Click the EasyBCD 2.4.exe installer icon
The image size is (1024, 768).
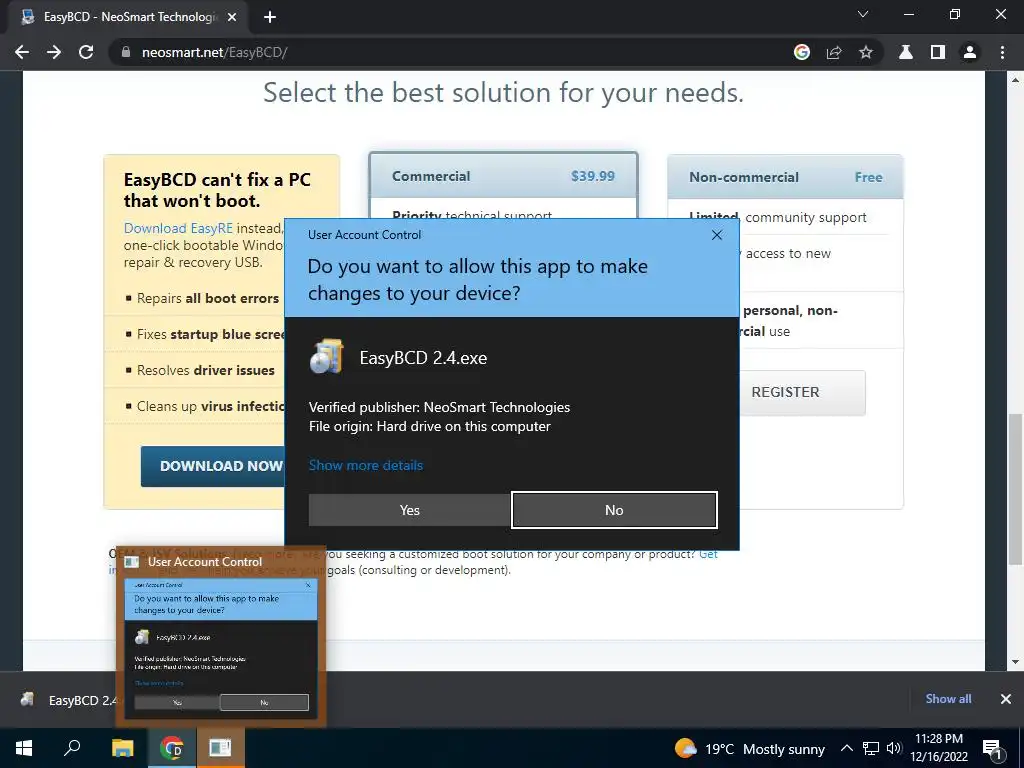pyautogui.click(x=327, y=357)
